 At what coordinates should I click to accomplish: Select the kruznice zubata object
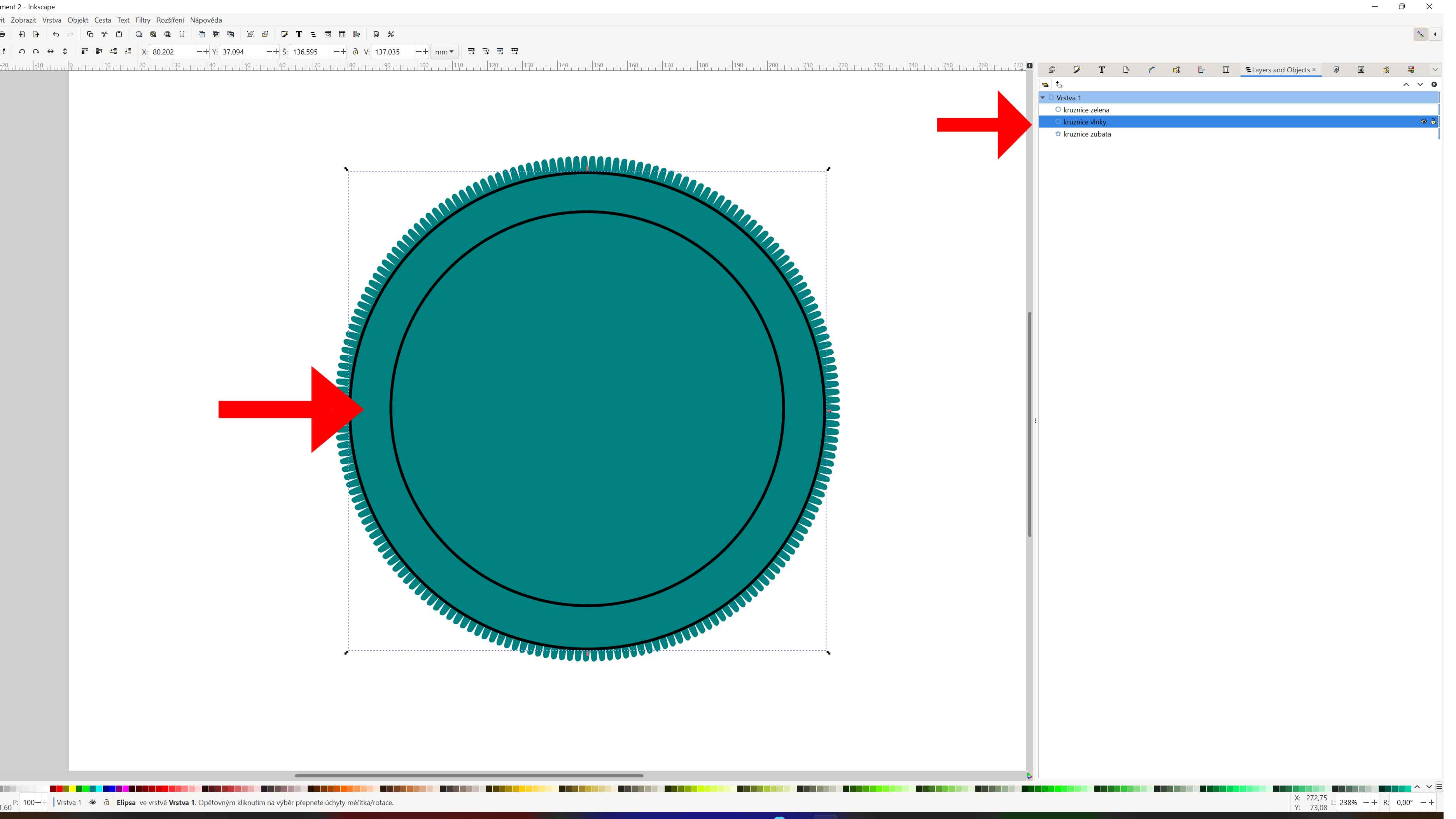(1086, 134)
